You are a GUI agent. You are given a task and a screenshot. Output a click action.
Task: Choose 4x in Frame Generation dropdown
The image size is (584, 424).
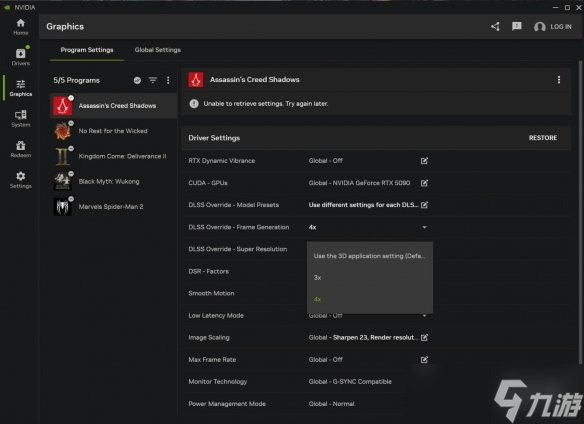point(369,299)
